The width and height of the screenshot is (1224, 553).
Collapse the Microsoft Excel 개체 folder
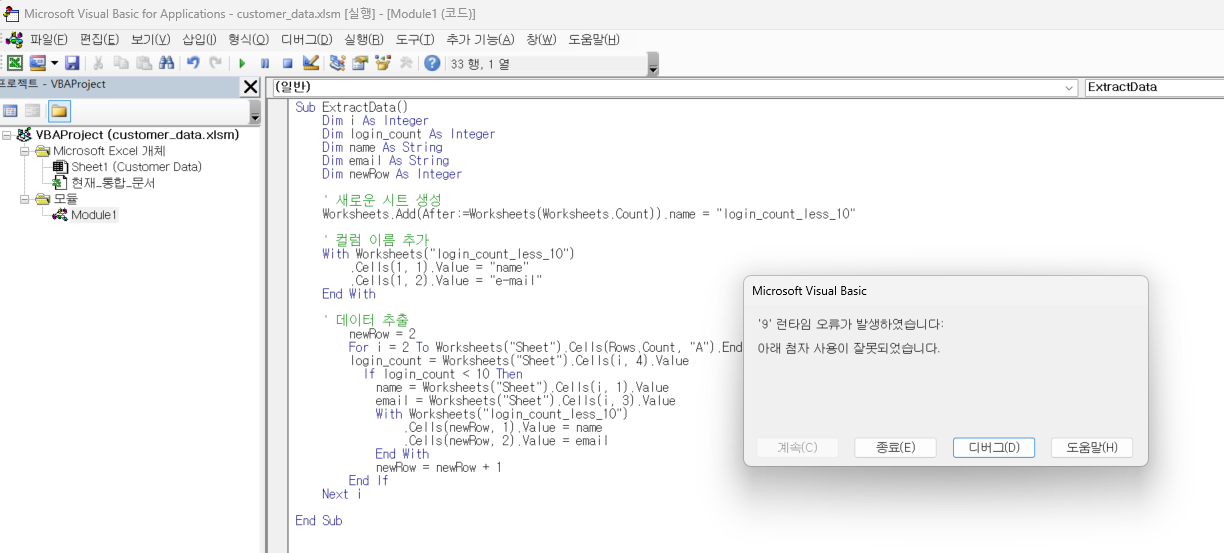click(25, 151)
